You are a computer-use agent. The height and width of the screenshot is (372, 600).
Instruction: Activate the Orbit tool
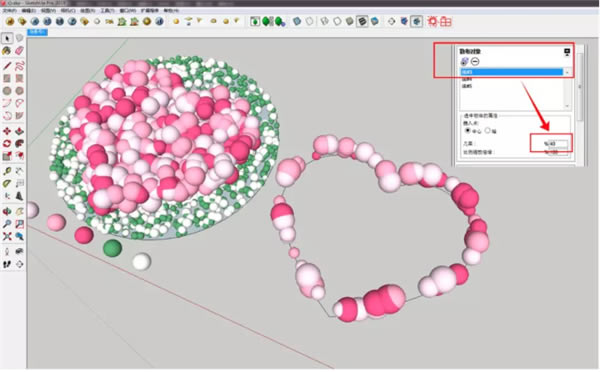coord(7,211)
